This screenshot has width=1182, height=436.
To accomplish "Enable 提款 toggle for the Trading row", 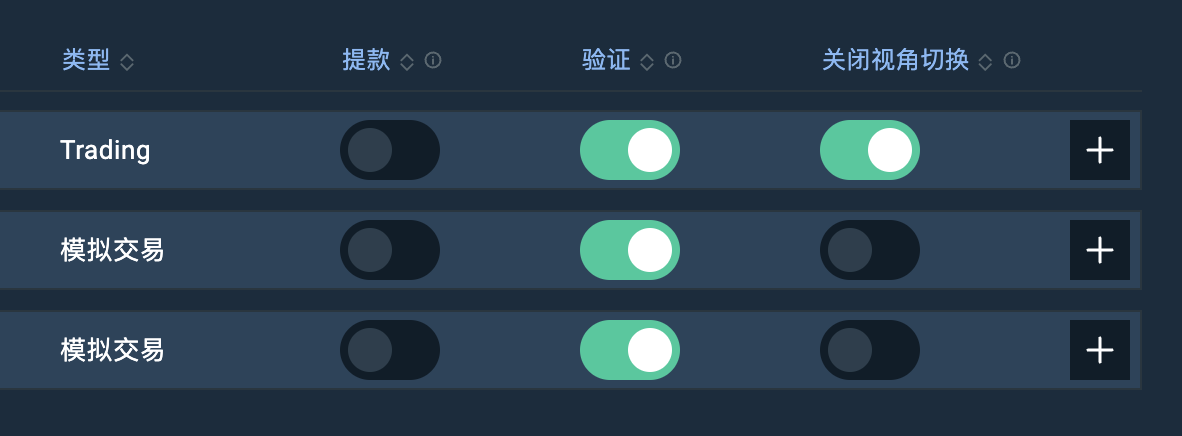I will pos(390,150).
